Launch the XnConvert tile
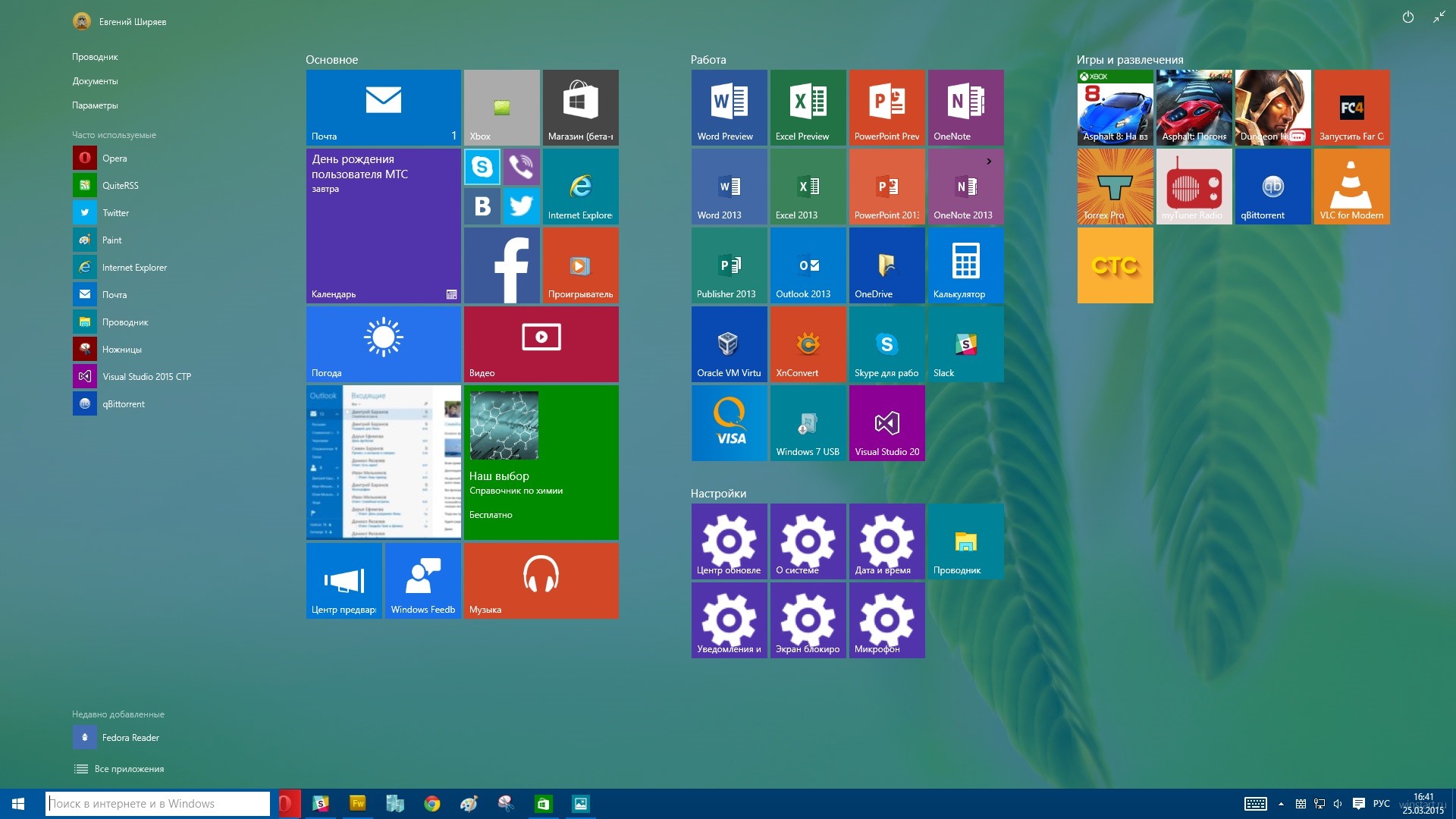The height and width of the screenshot is (819, 1456). 808,344
